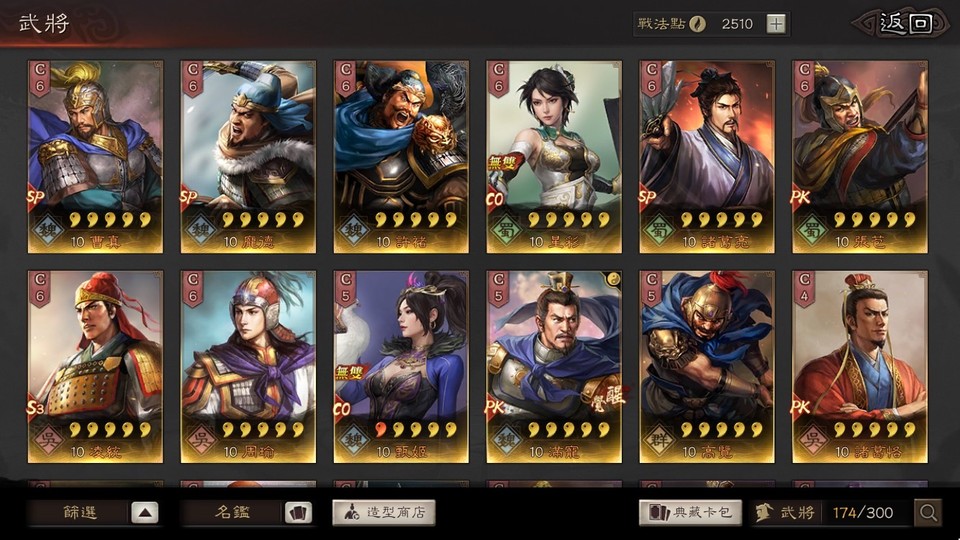
Task: Open the 典藏卡包 card pack
Action: point(691,512)
